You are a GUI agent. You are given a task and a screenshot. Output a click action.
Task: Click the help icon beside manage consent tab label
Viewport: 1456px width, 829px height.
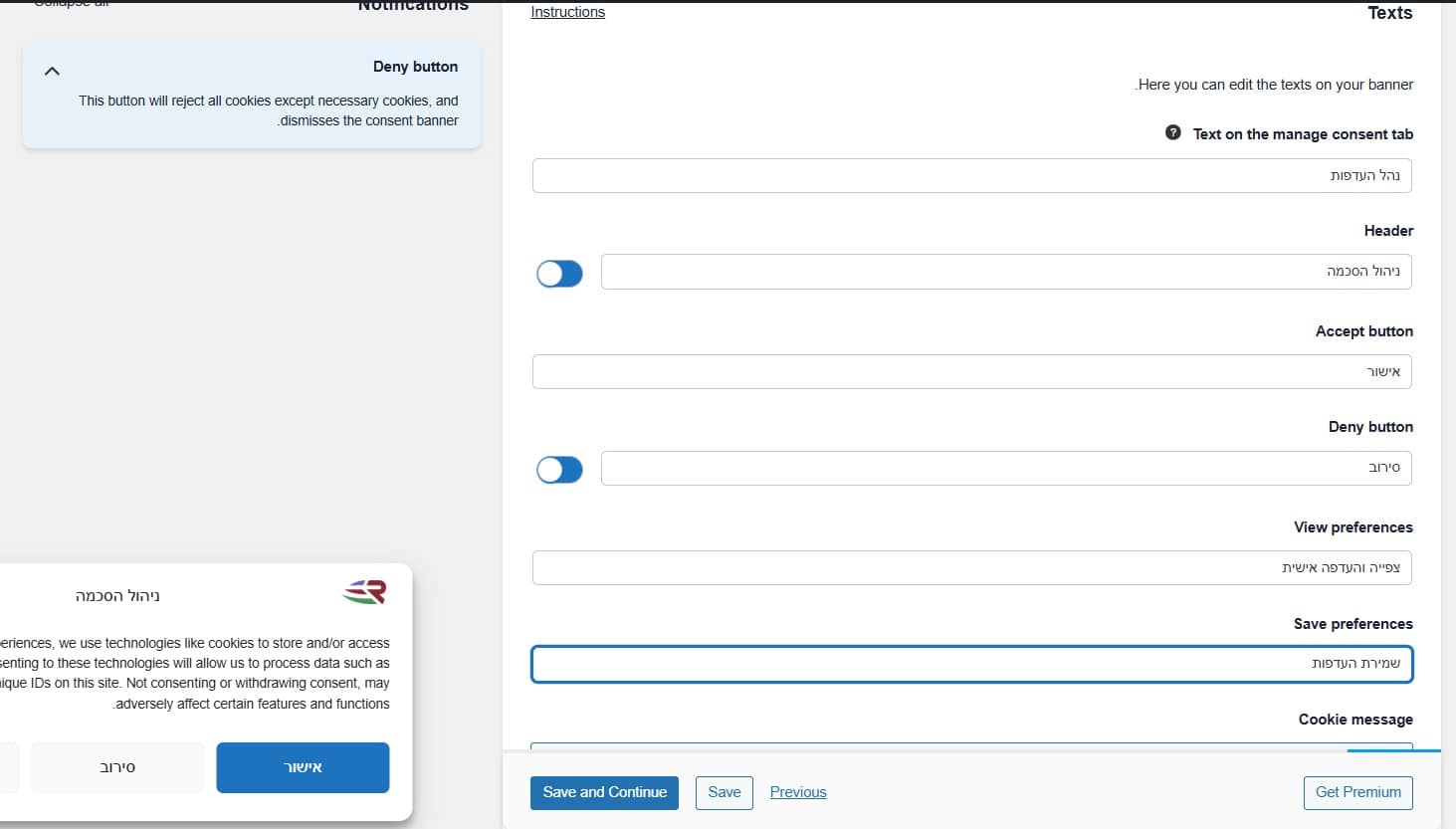click(1173, 133)
